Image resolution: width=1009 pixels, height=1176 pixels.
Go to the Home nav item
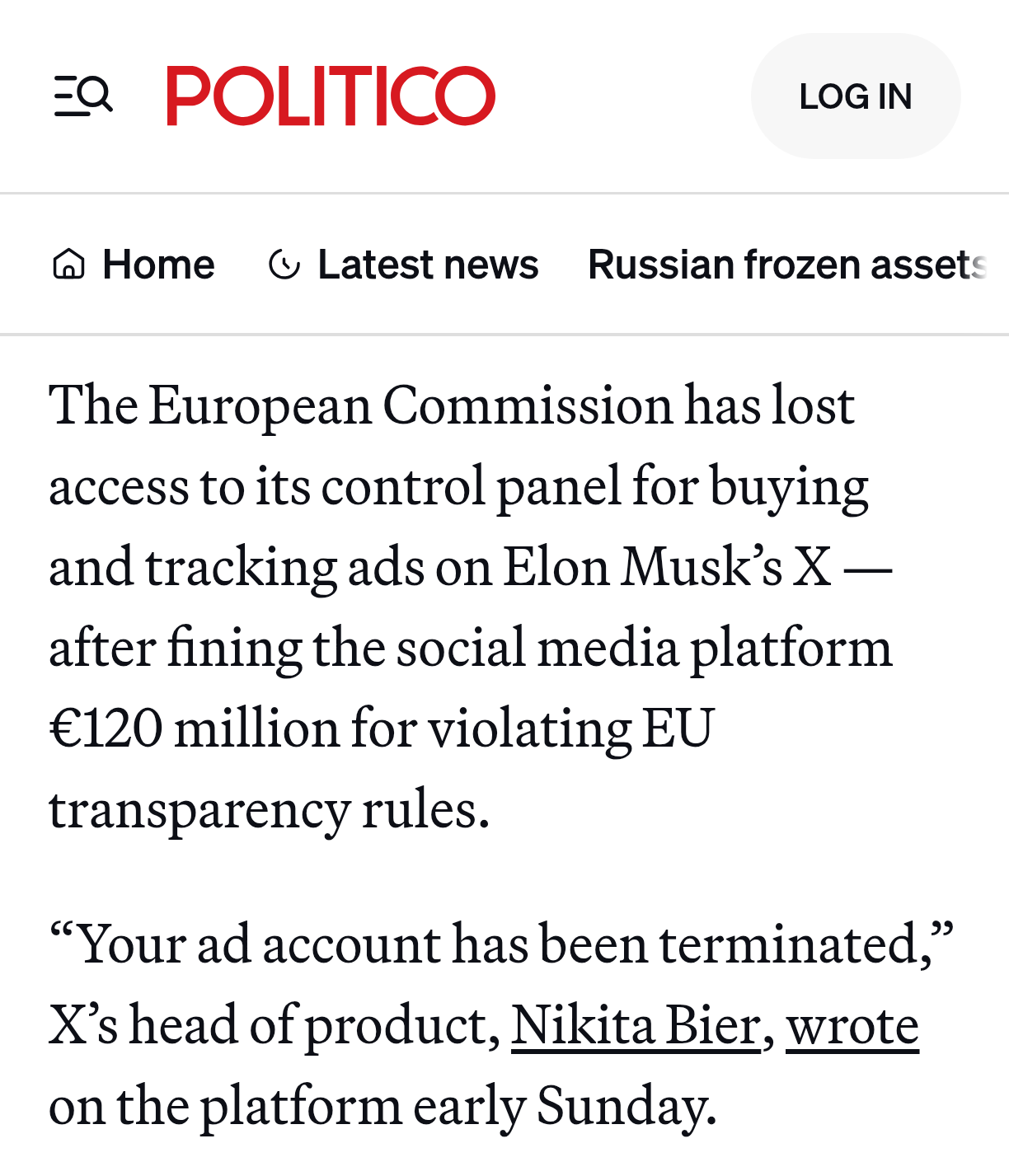[157, 265]
